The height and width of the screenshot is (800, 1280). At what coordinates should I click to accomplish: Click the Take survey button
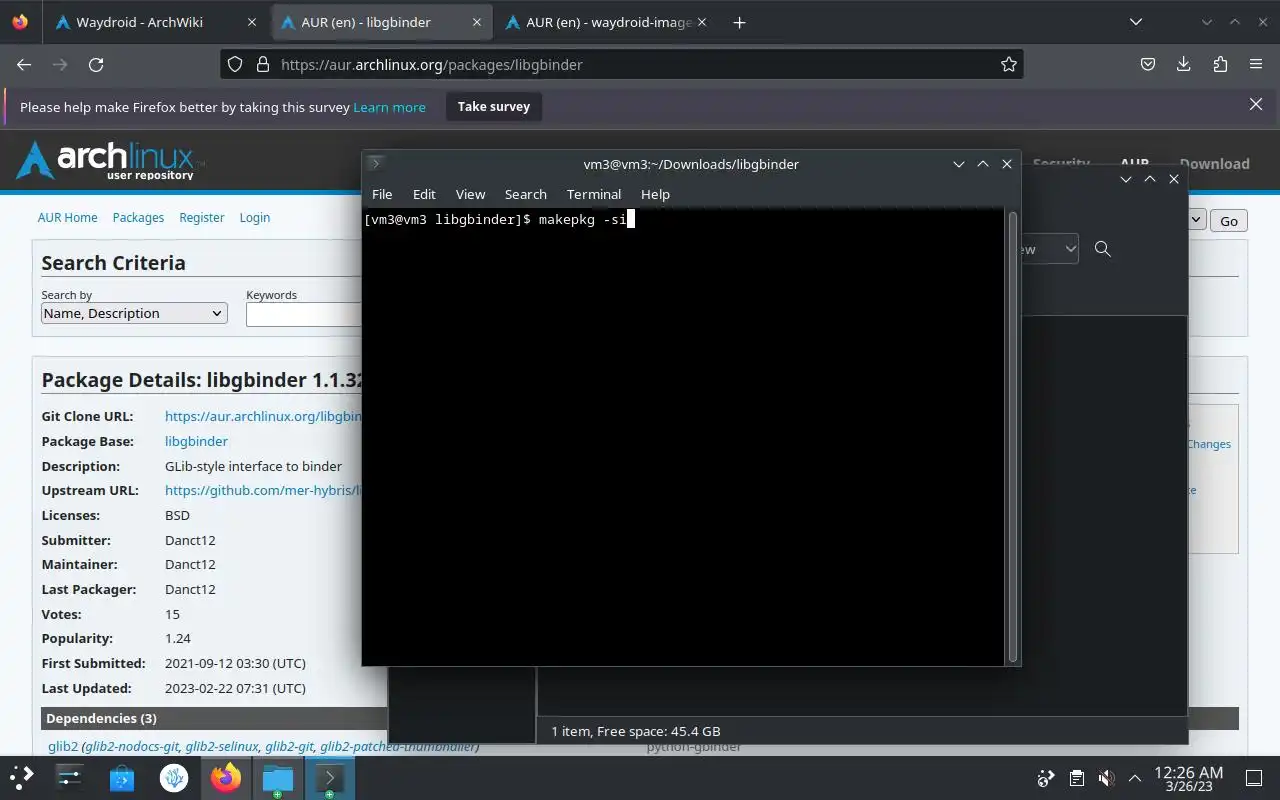coord(494,106)
